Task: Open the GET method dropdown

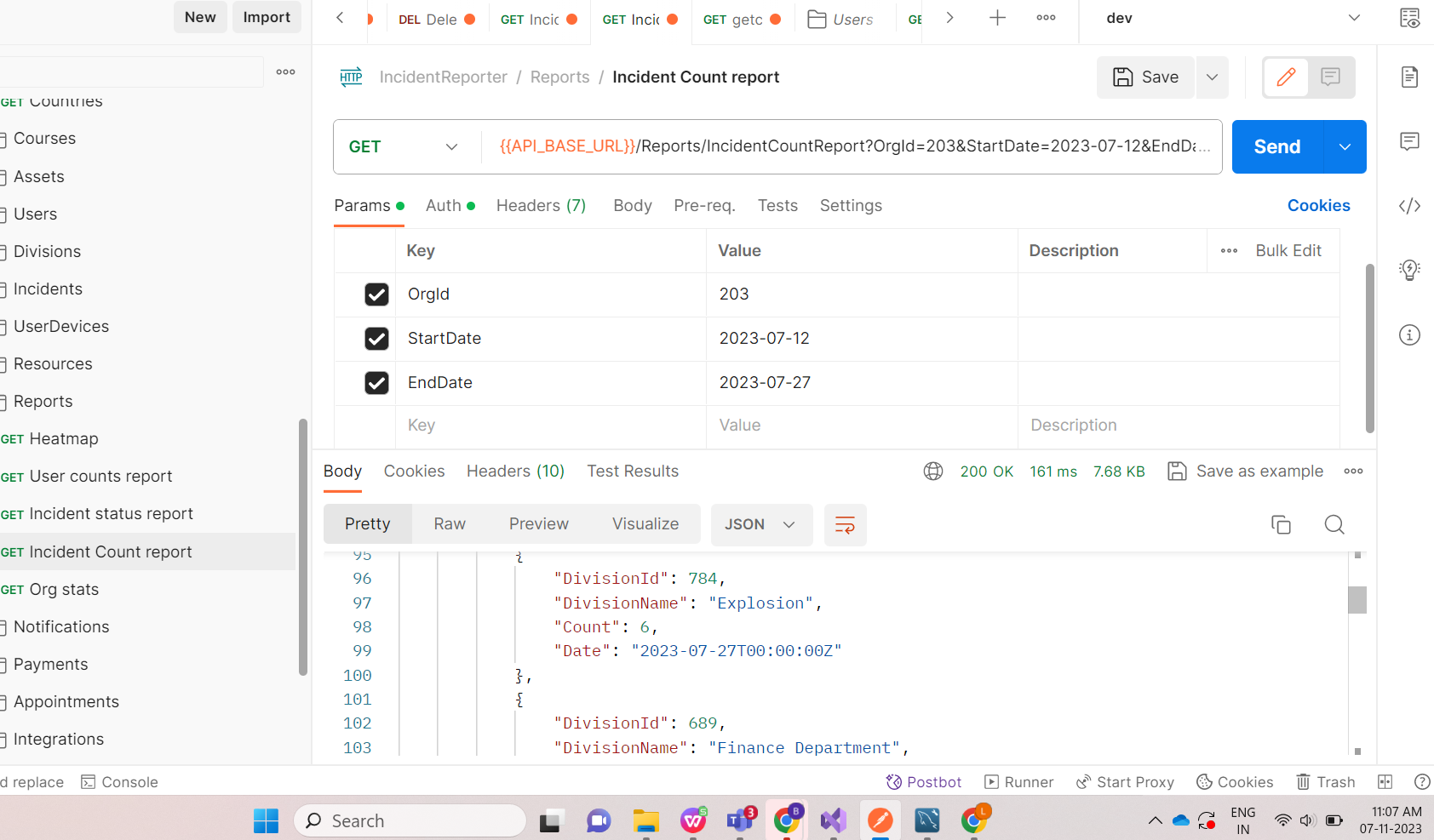Action: 404,147
